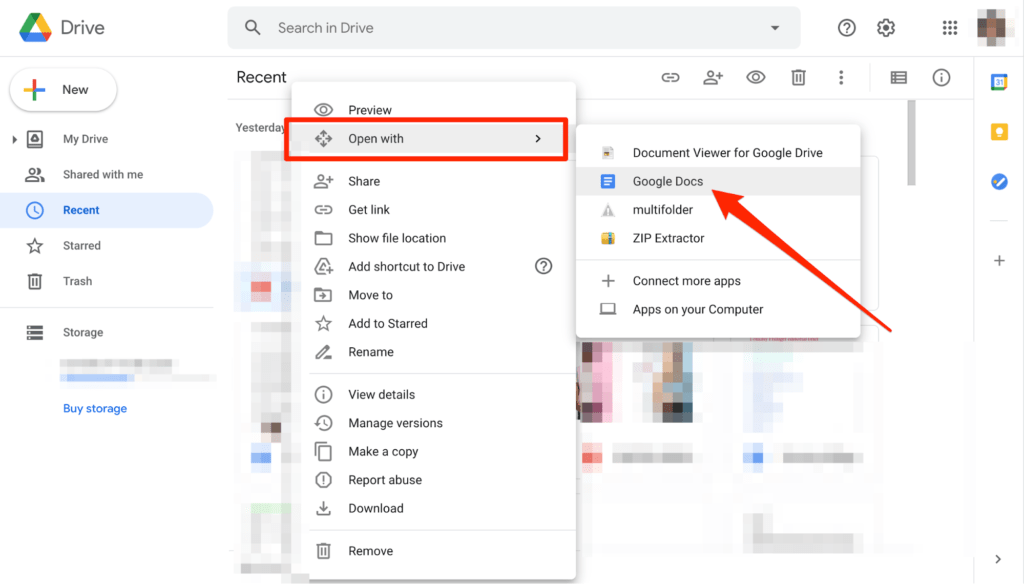Open Drive settings gear
1024x584 pixels.
(886, 27)
